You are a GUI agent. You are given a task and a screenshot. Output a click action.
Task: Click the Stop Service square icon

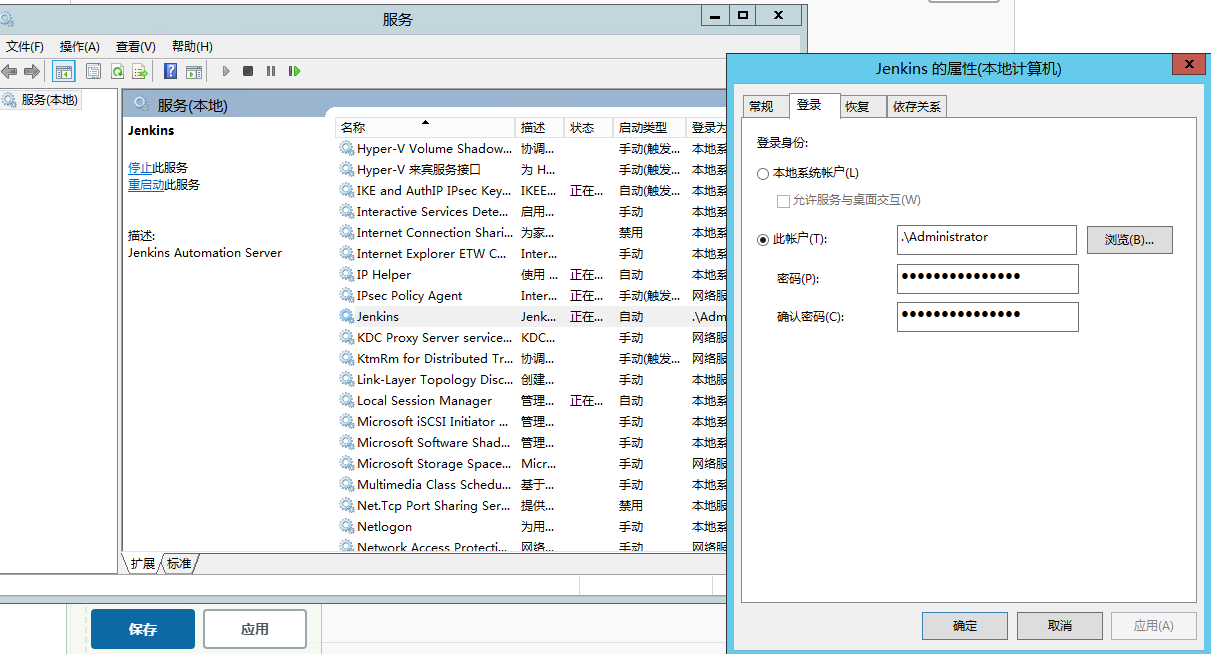[x=248, y=71]
